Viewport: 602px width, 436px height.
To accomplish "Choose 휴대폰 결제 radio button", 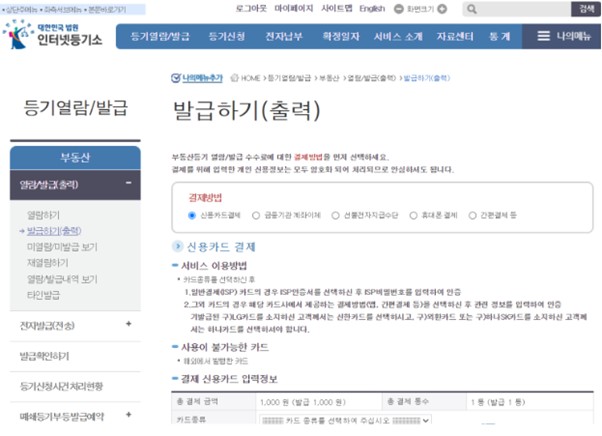I will pyautogui.click(x=416, y=215).
